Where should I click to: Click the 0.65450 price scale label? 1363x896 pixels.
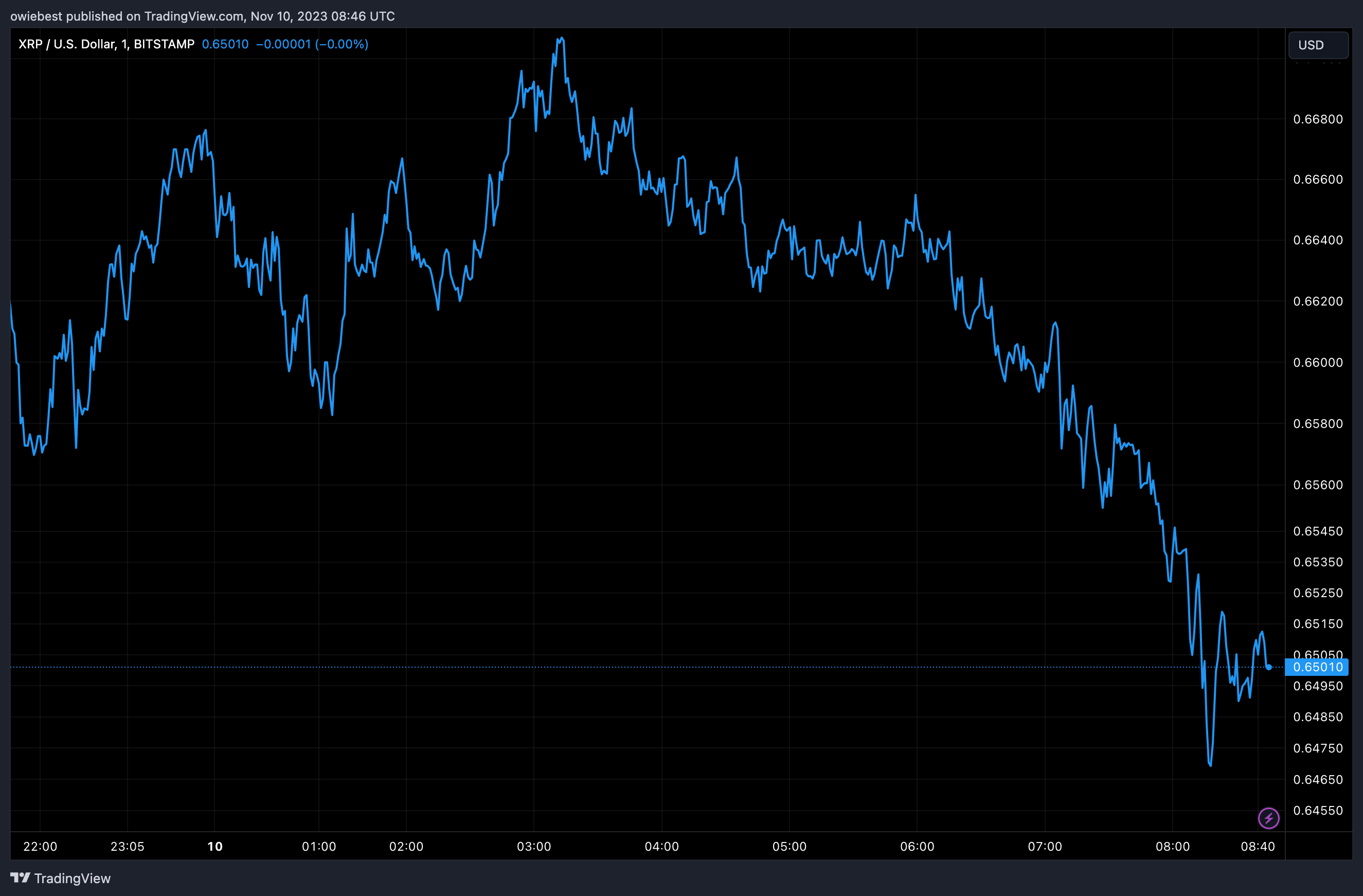coord(1318,531)
